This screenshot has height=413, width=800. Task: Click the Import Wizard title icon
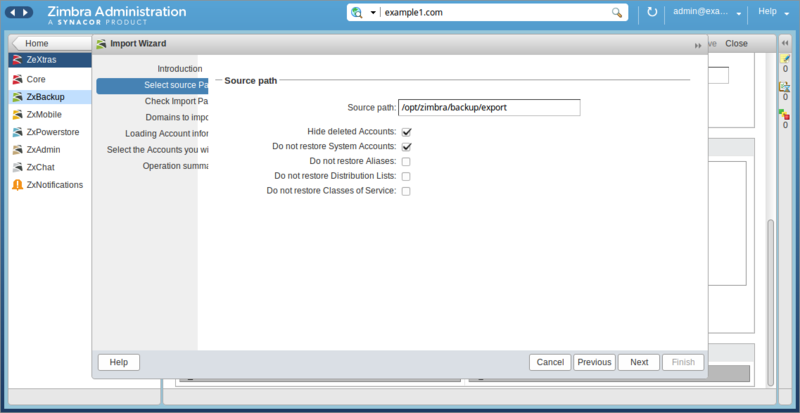pyautogui.click(x=102, y=44)
